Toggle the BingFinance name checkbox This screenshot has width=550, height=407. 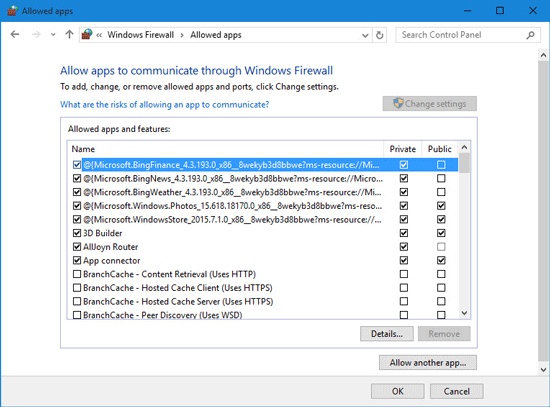(77, 165)
